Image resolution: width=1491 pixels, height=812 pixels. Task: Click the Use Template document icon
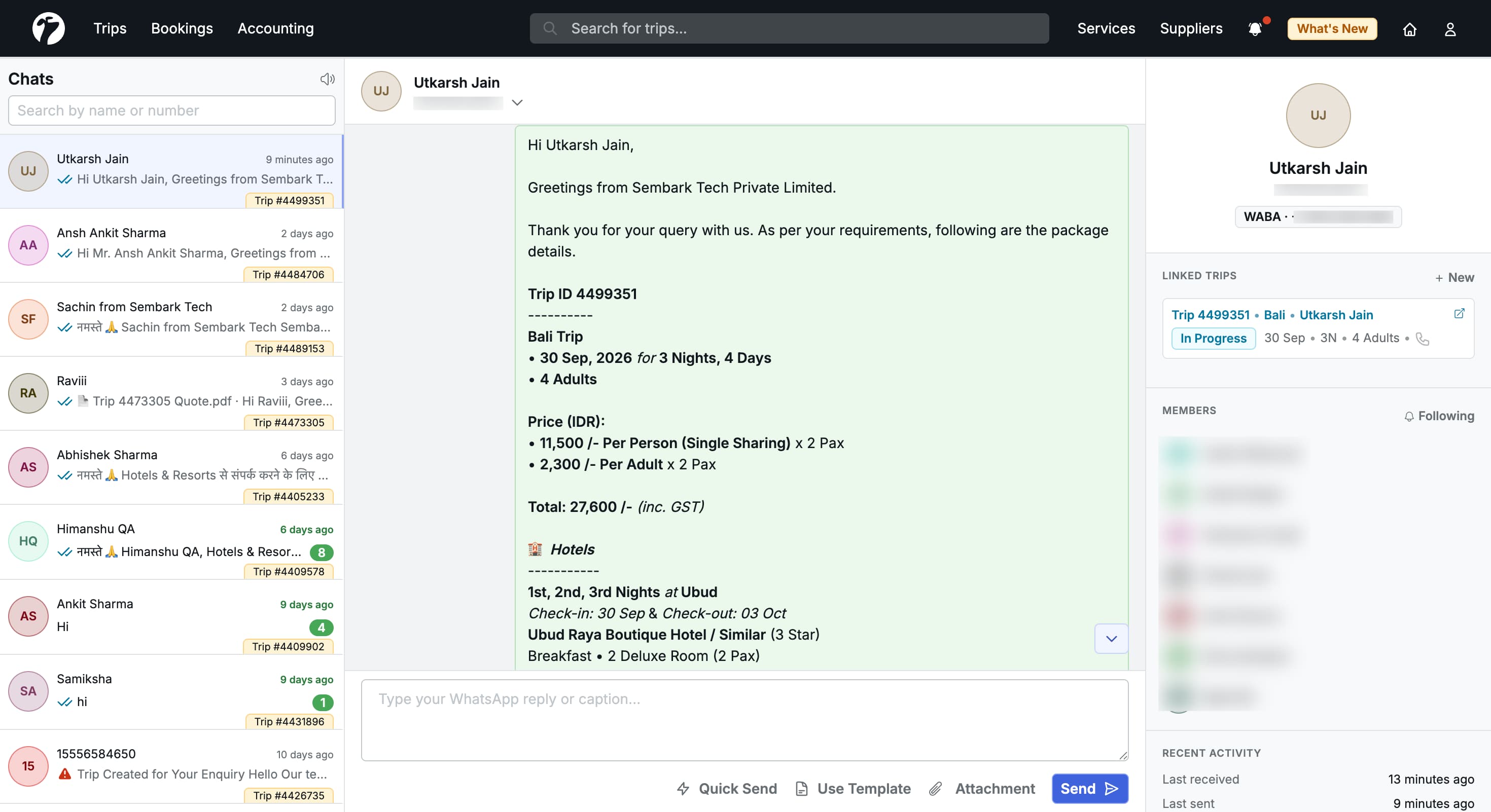pyautogui.click(x=802, y=788)
